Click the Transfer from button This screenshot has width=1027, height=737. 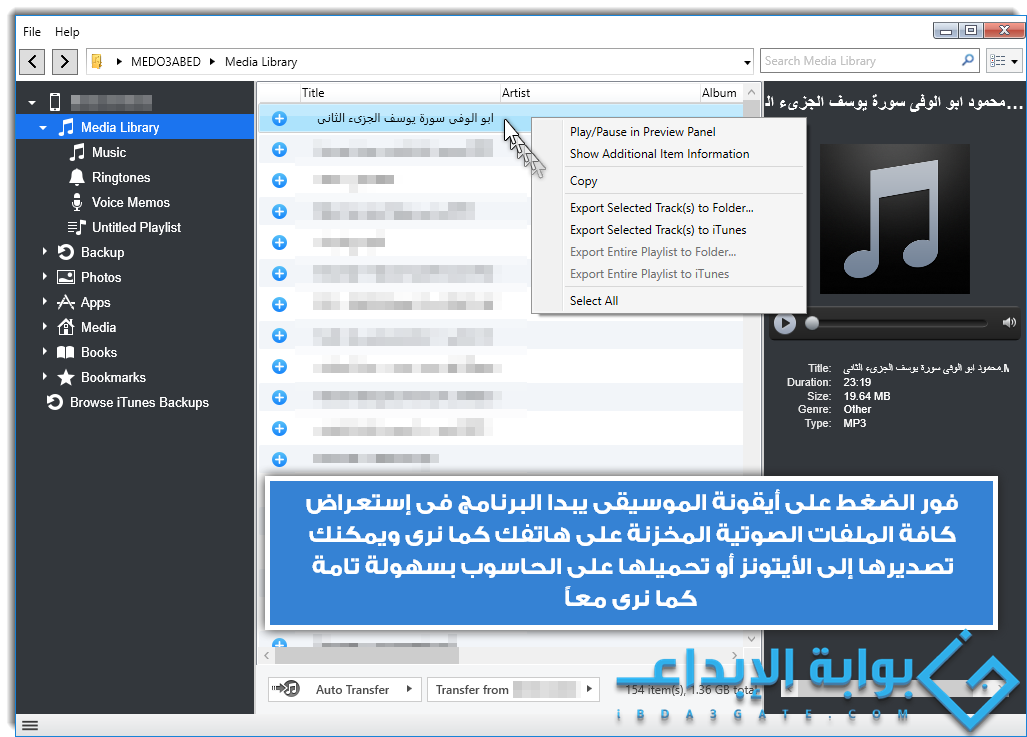(514, 689)
